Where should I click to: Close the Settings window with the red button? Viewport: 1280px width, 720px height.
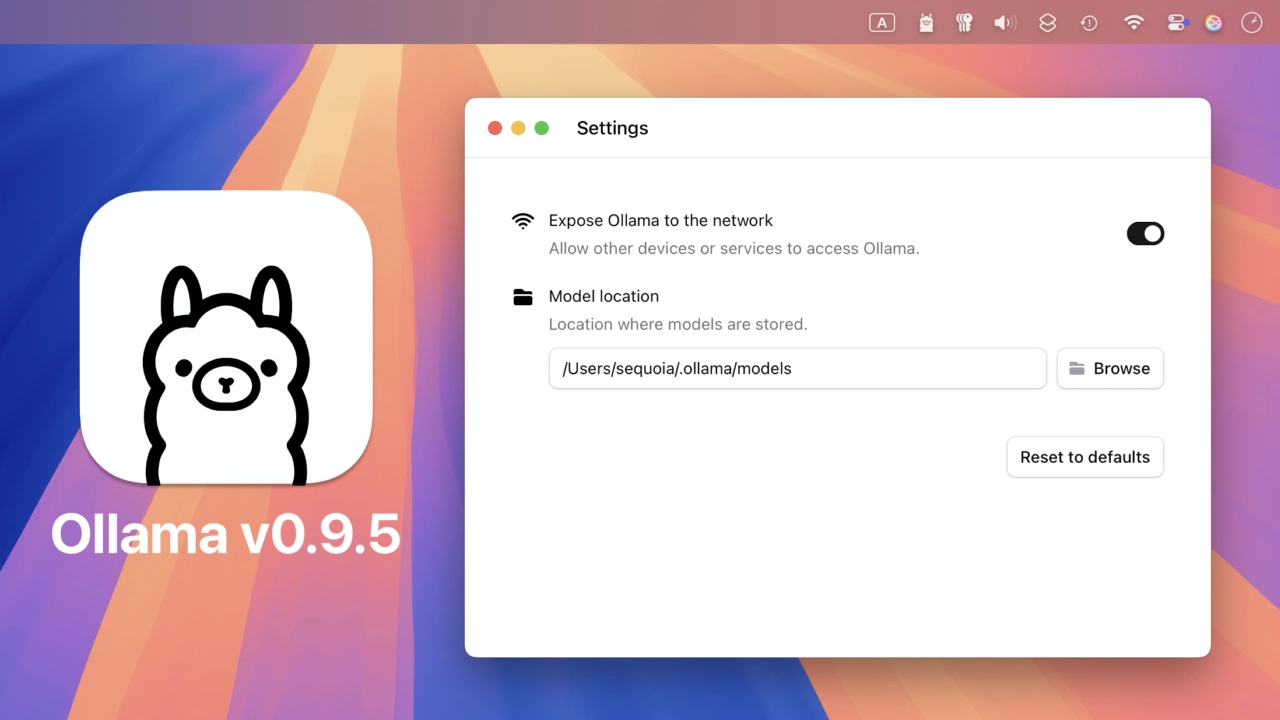pos(494,128)
